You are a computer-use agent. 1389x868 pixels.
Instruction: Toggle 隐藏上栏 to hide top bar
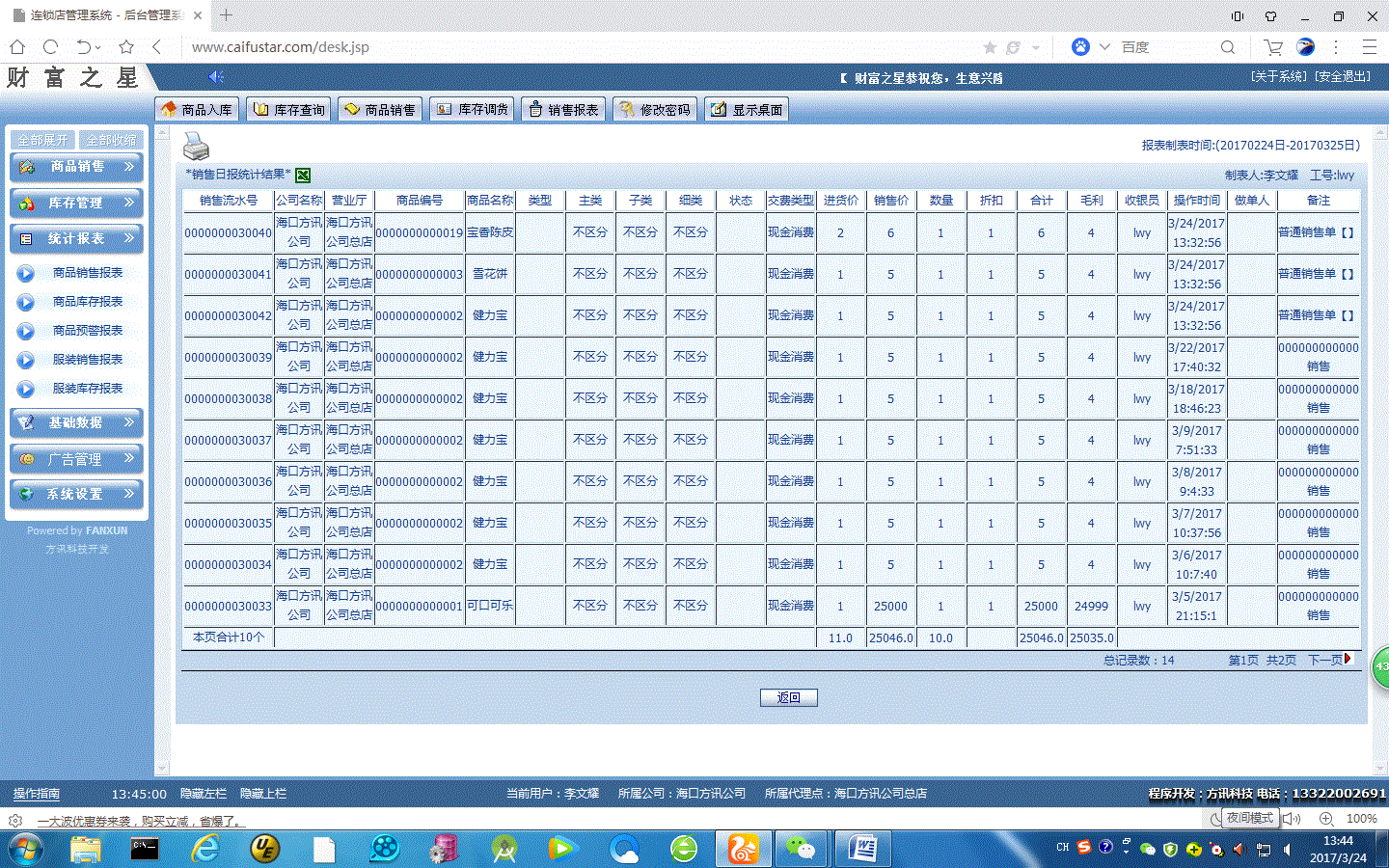[263, 794]
